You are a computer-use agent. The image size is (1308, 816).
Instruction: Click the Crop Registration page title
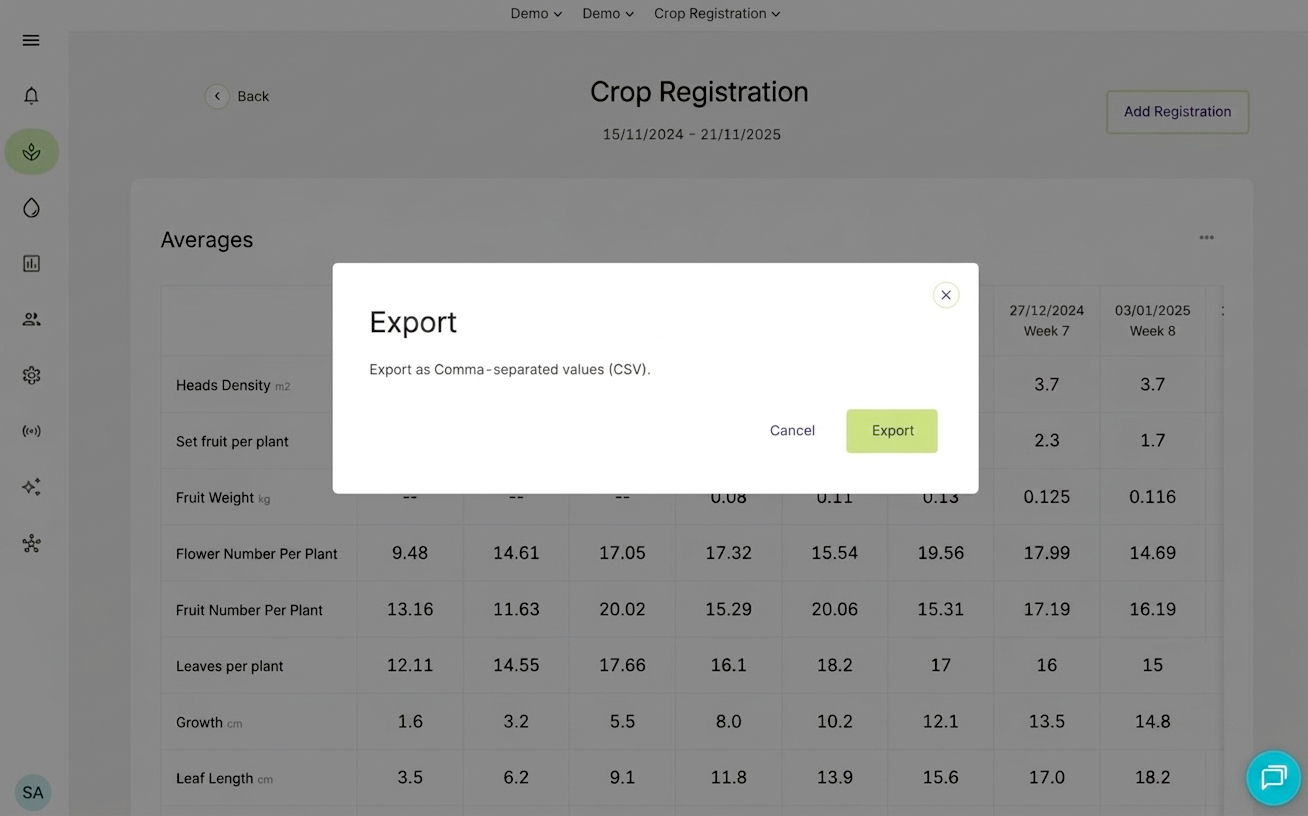(699, 92)
